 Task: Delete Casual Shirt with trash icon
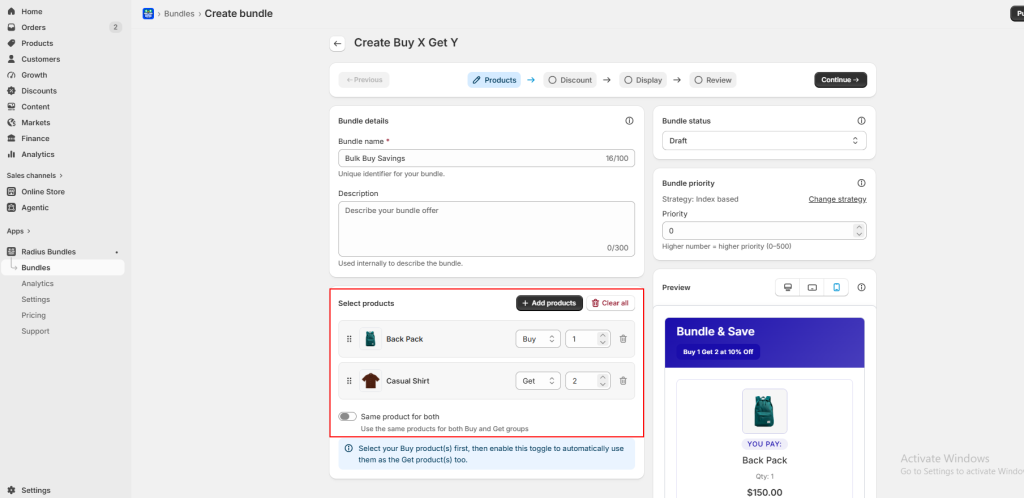(x=623, y=381)
